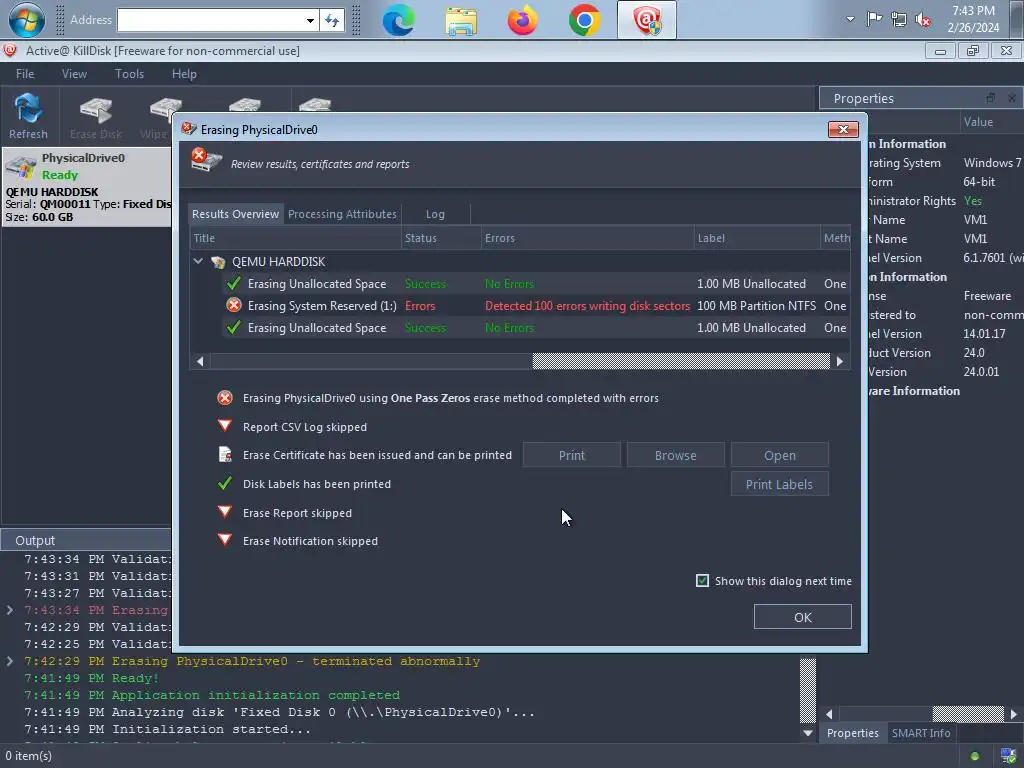Viewport: 1024px width, 768px height.
Task: Click the network tray icon
Action: tap(899, 20)
